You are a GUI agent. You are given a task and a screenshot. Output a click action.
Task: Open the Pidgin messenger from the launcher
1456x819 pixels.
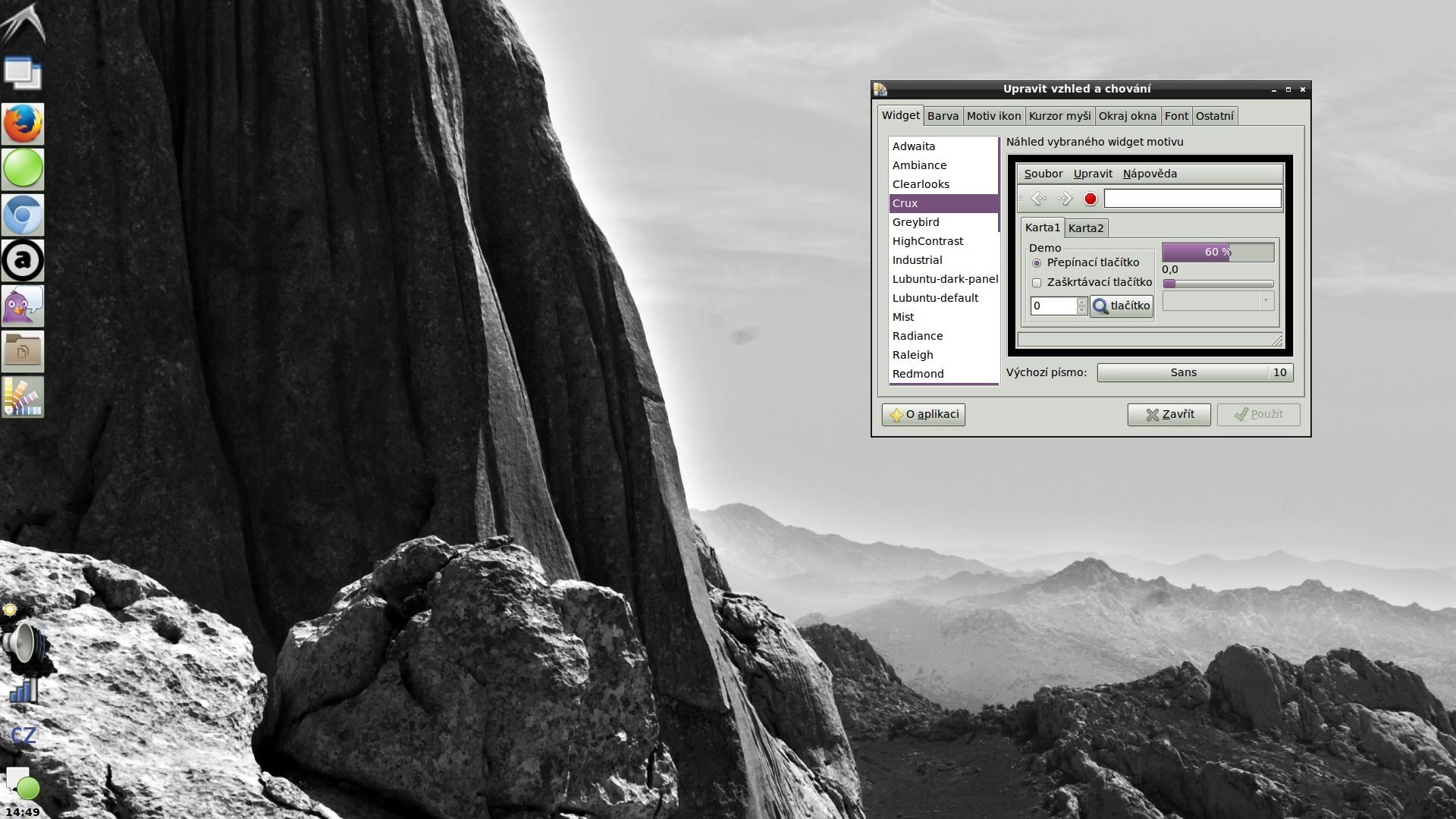pos(22,306)
